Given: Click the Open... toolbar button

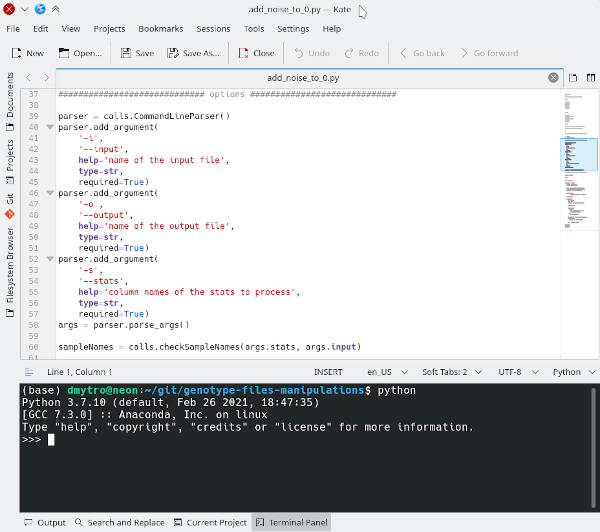Looking at the screenshot, I should pyautogui.click(x=80, y=53).
